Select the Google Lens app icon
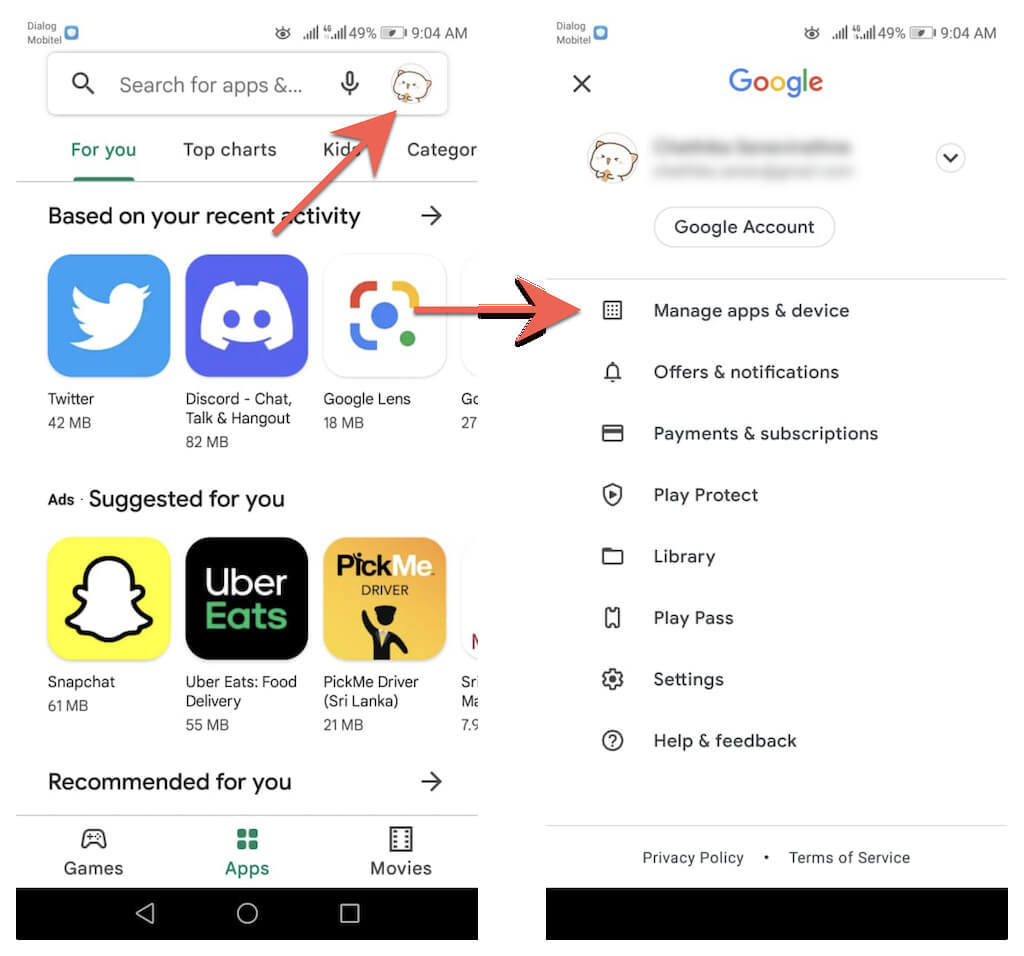This screenshot has height=956, width=1024. [385, 315]
